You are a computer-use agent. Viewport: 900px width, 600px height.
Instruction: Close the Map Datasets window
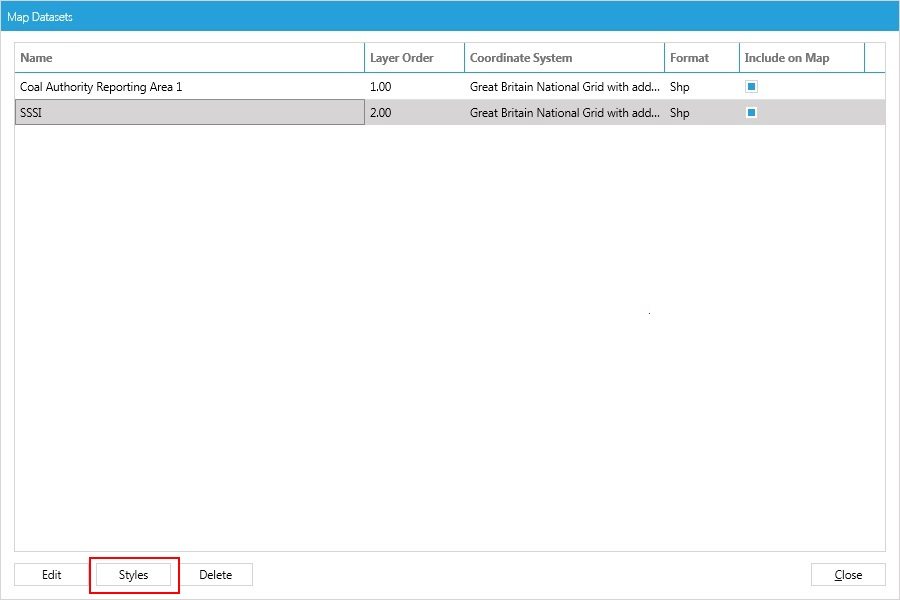847,574
